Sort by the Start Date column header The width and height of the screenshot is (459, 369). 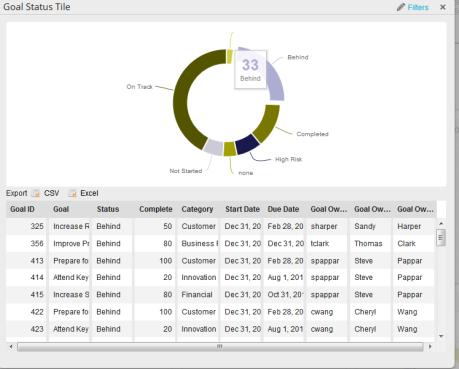(242, 209)
